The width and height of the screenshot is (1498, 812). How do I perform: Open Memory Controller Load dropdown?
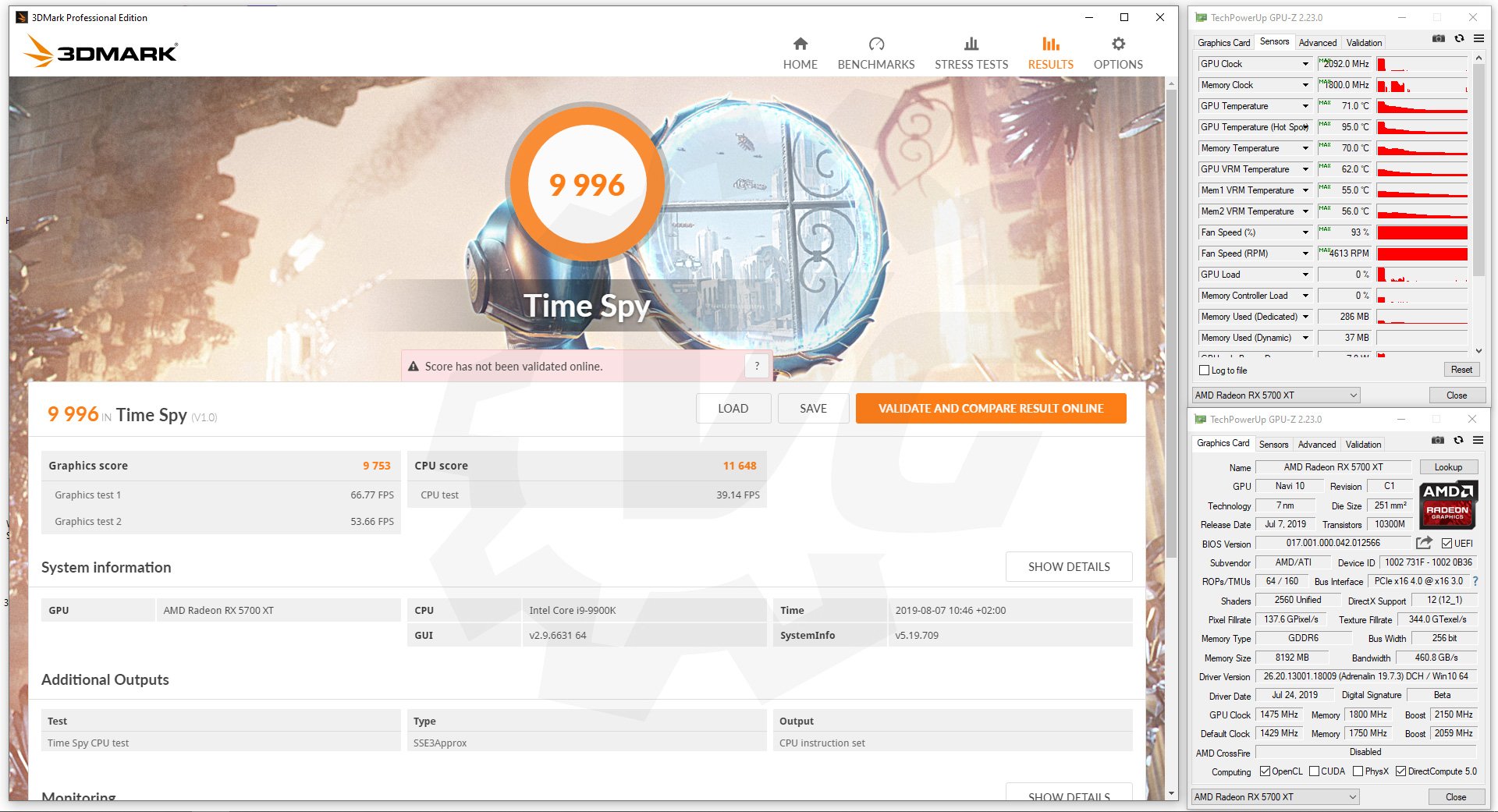tap(1305, 296)
